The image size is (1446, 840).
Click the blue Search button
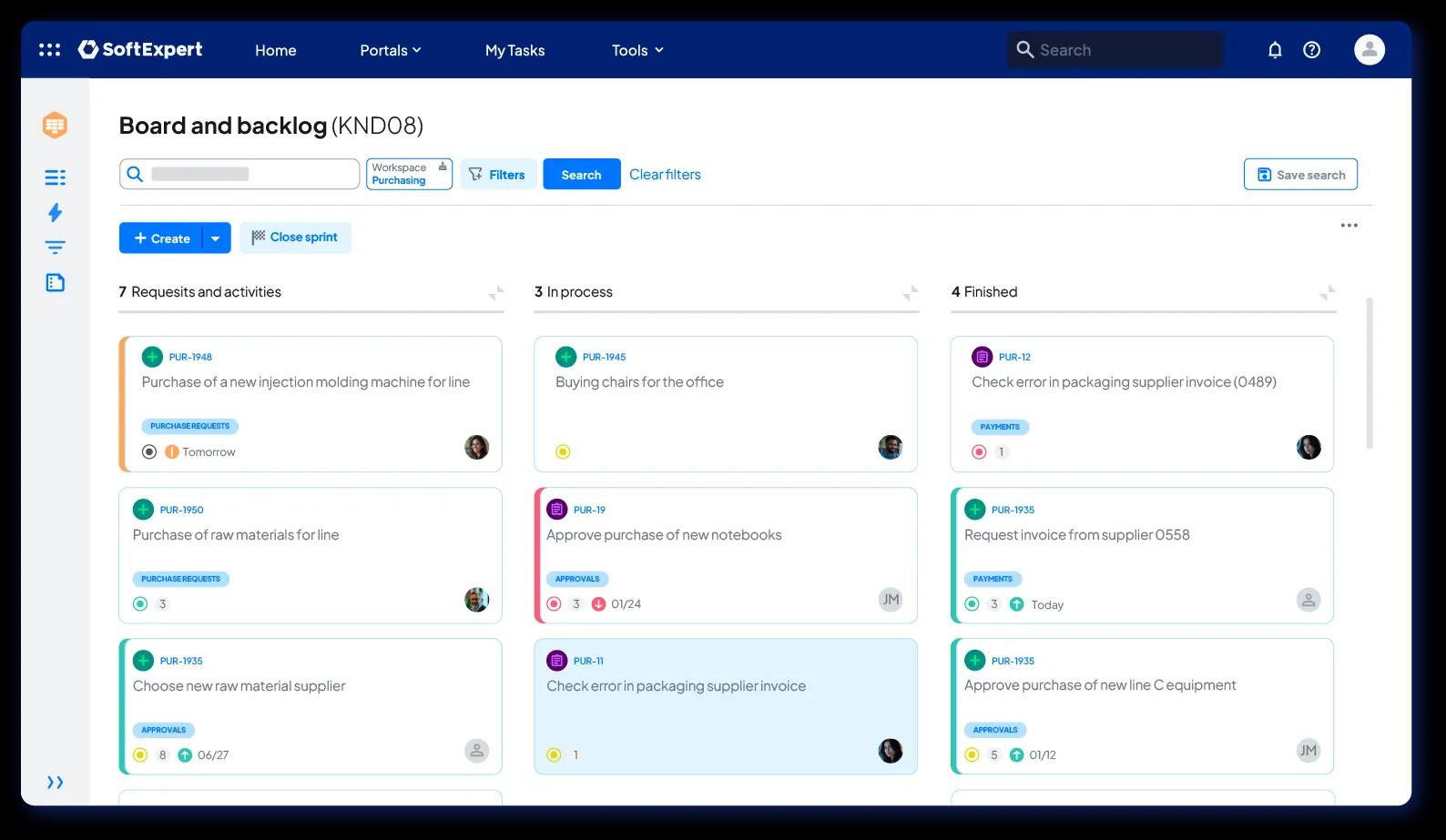(x=582, y=174)
